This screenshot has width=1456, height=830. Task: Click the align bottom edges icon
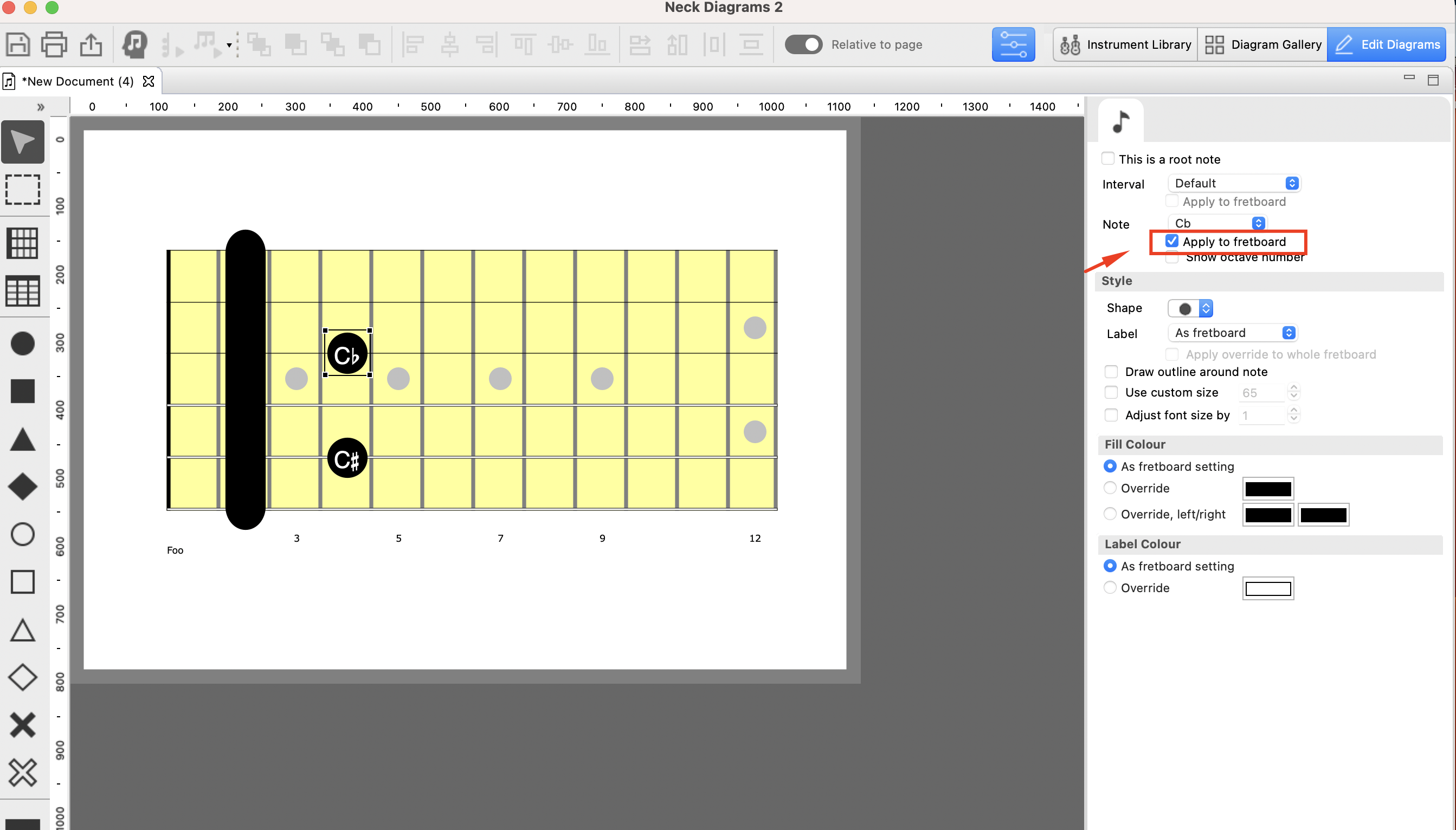pyautogui.click(x=597, y=44)
